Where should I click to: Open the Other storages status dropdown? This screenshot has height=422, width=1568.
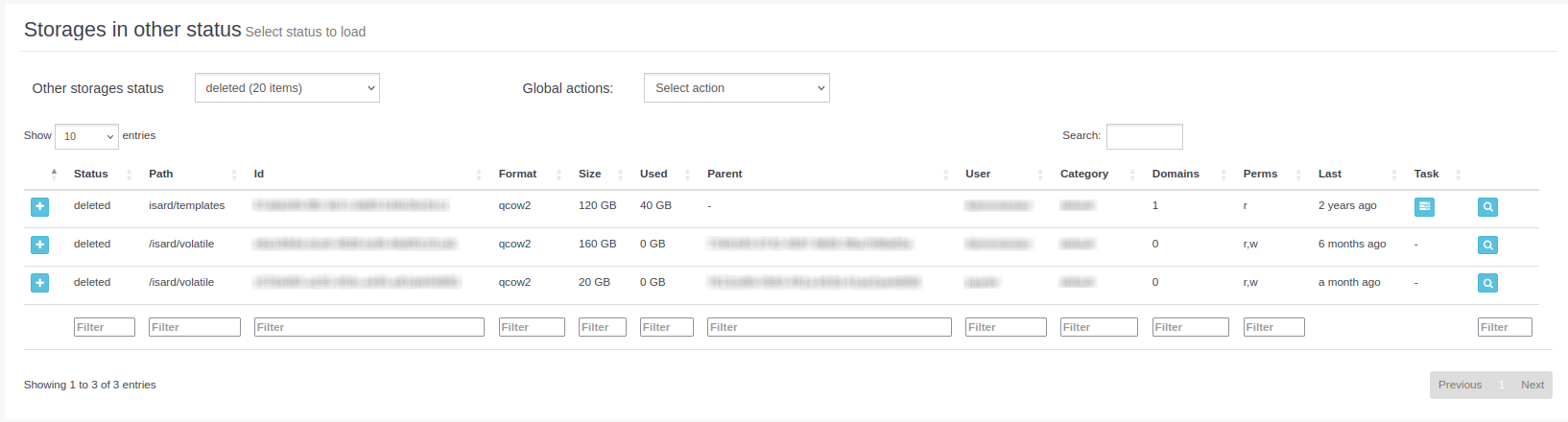[x=287, y=88]
